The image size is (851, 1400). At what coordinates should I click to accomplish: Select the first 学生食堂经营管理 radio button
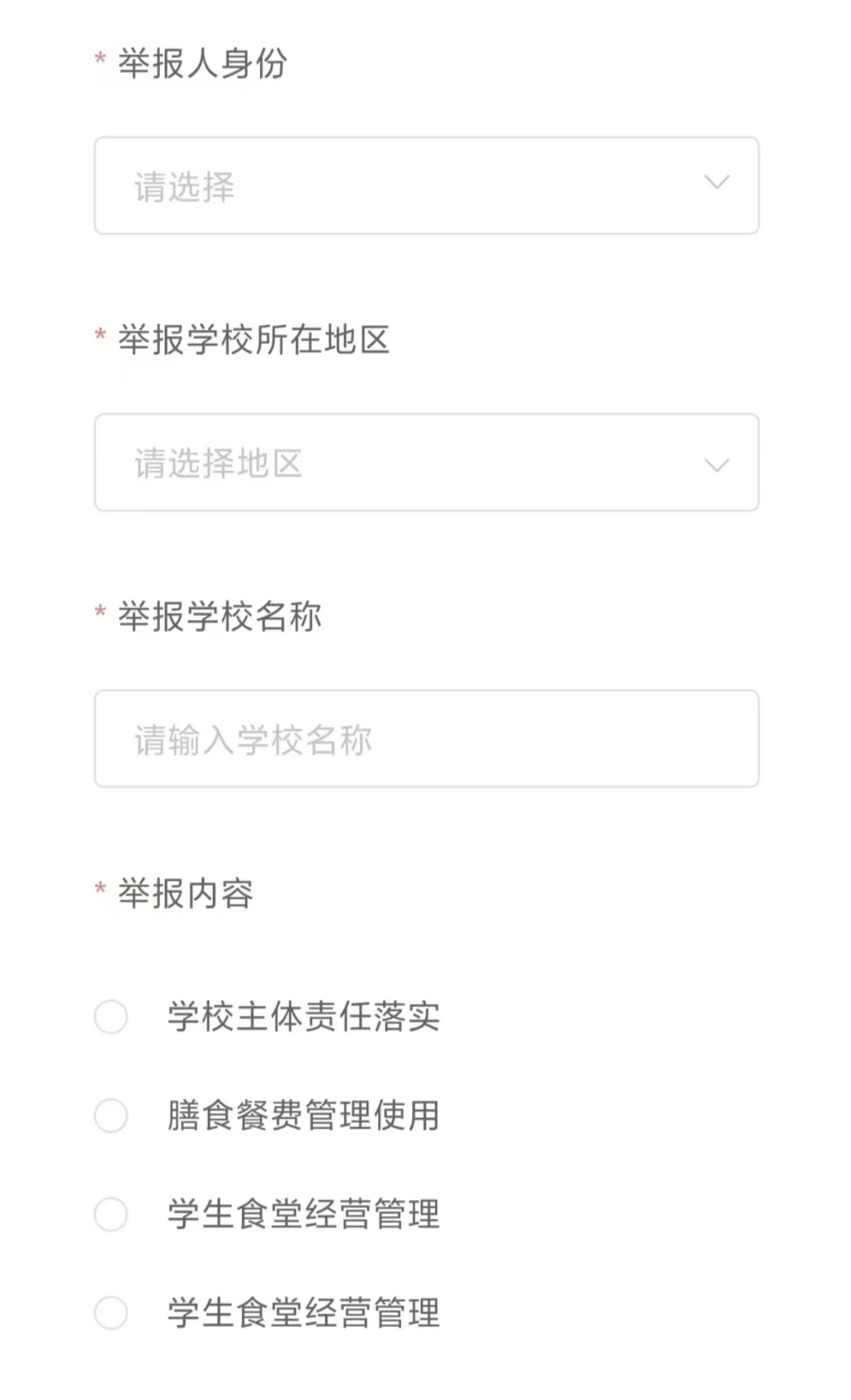(111, 1214)
